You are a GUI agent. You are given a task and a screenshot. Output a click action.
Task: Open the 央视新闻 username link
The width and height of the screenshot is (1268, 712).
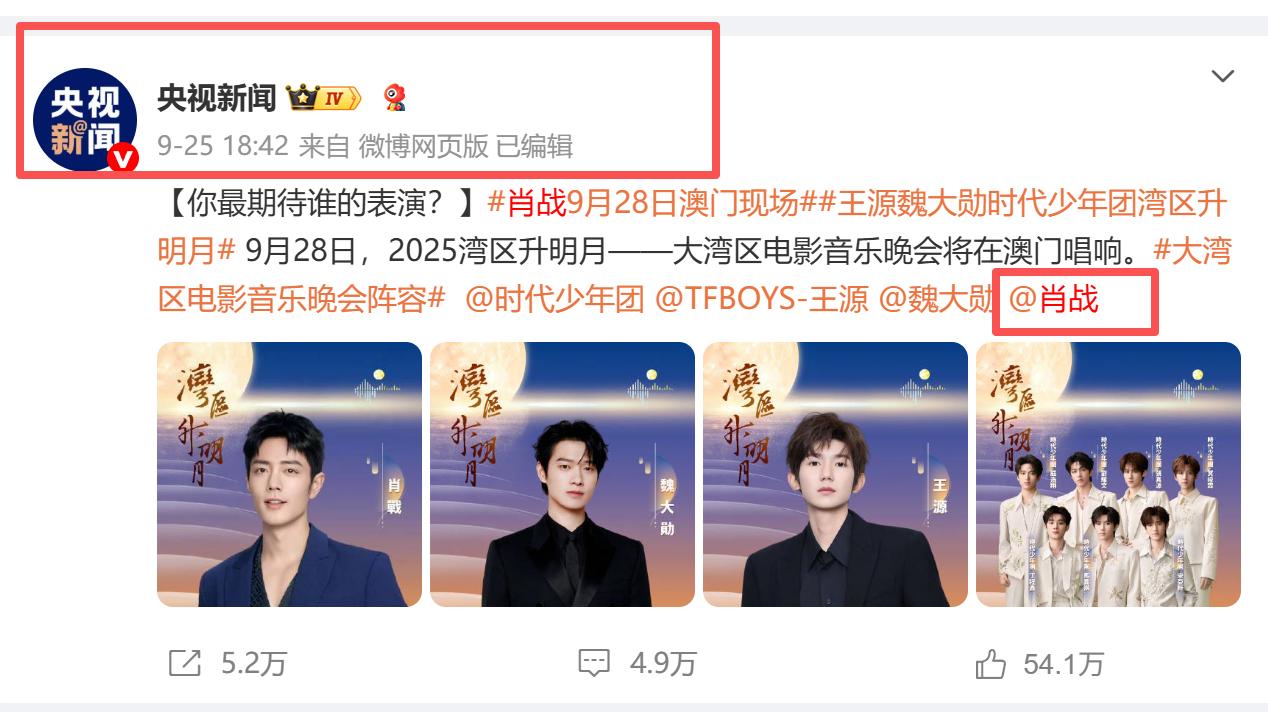click(217, 98)
